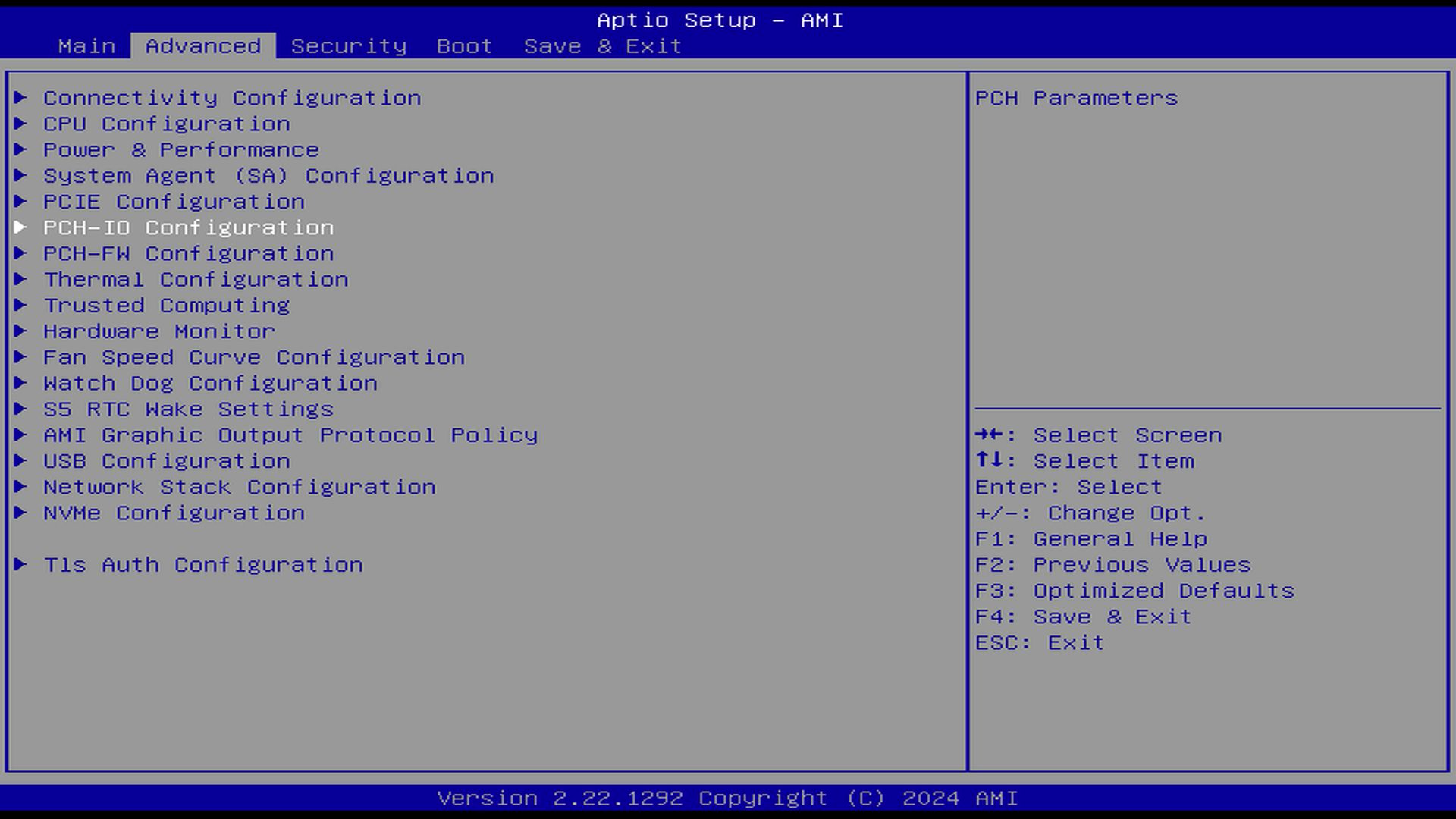Open the Security tab
This screenshot has height=819, width=1456.
348,46
